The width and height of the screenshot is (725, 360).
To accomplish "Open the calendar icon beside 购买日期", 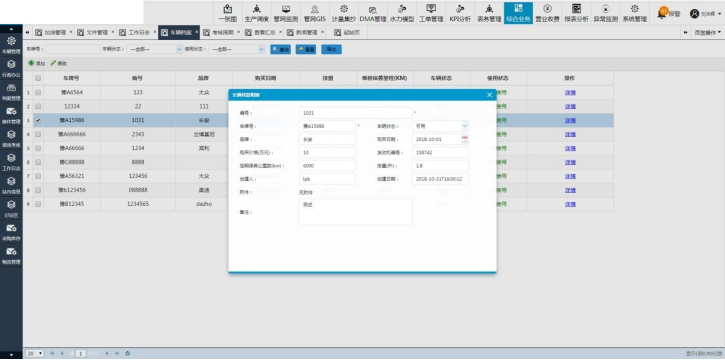I will click(x=465, y=139).
